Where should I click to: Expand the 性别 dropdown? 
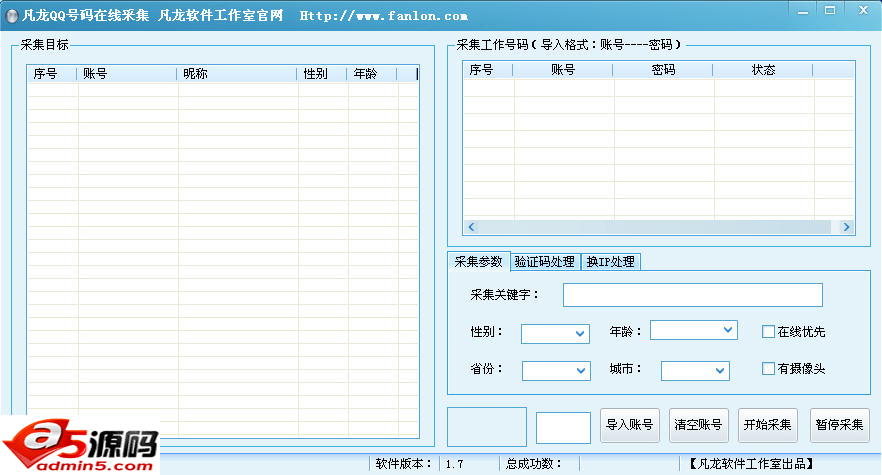coord(555,334)
